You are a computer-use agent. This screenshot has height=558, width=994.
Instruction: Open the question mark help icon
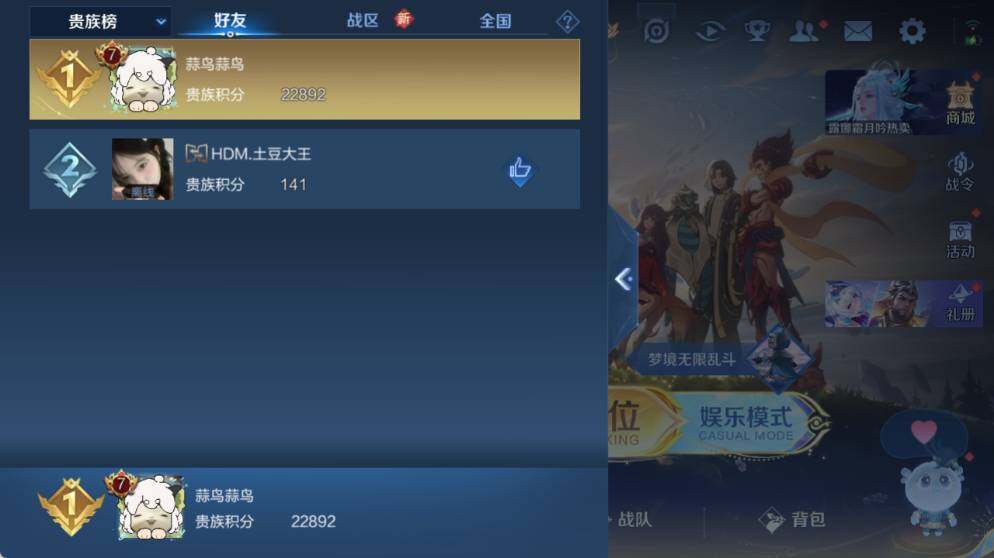click(567, 22)
